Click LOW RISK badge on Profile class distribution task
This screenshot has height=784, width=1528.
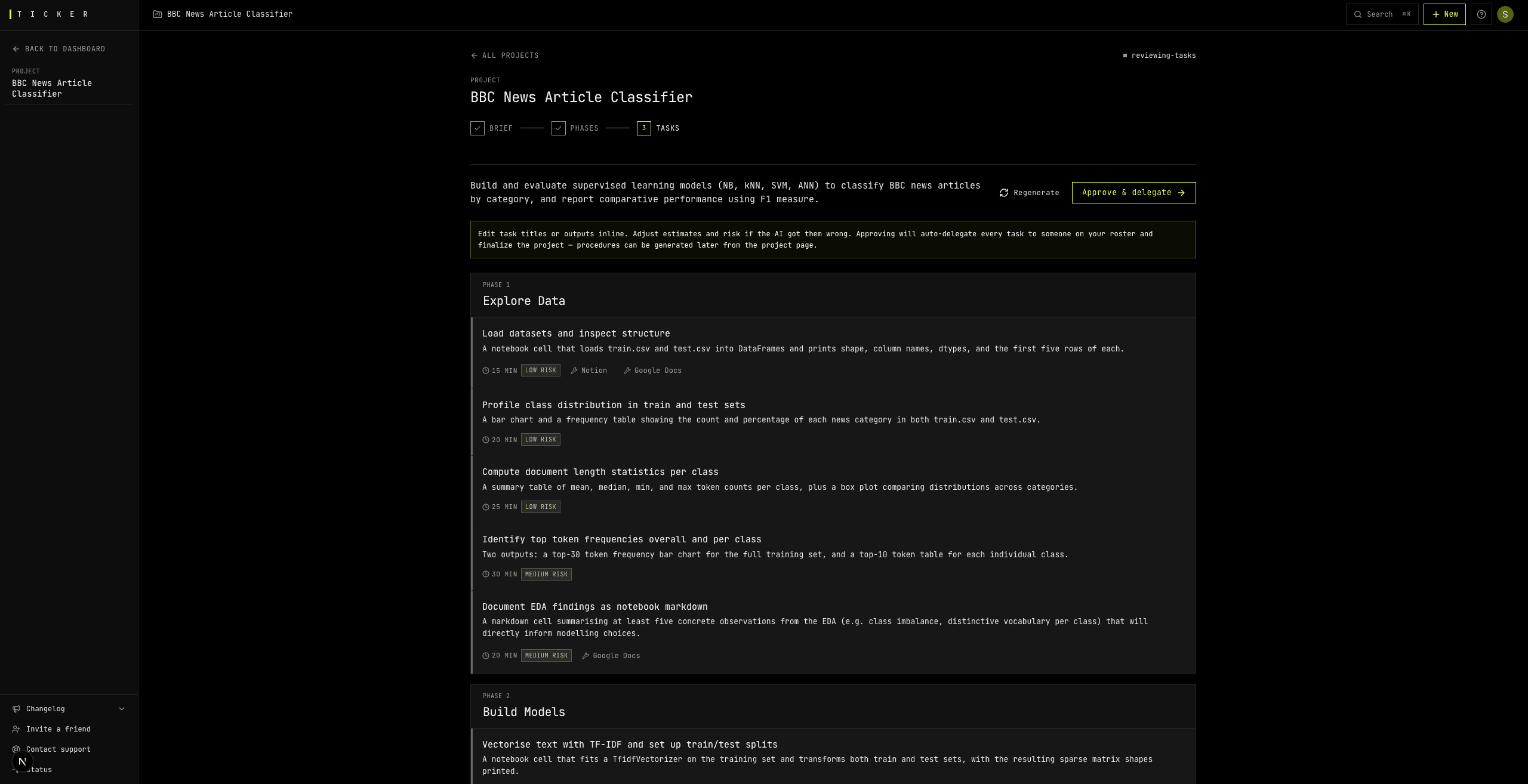click(x=541, y=440)
